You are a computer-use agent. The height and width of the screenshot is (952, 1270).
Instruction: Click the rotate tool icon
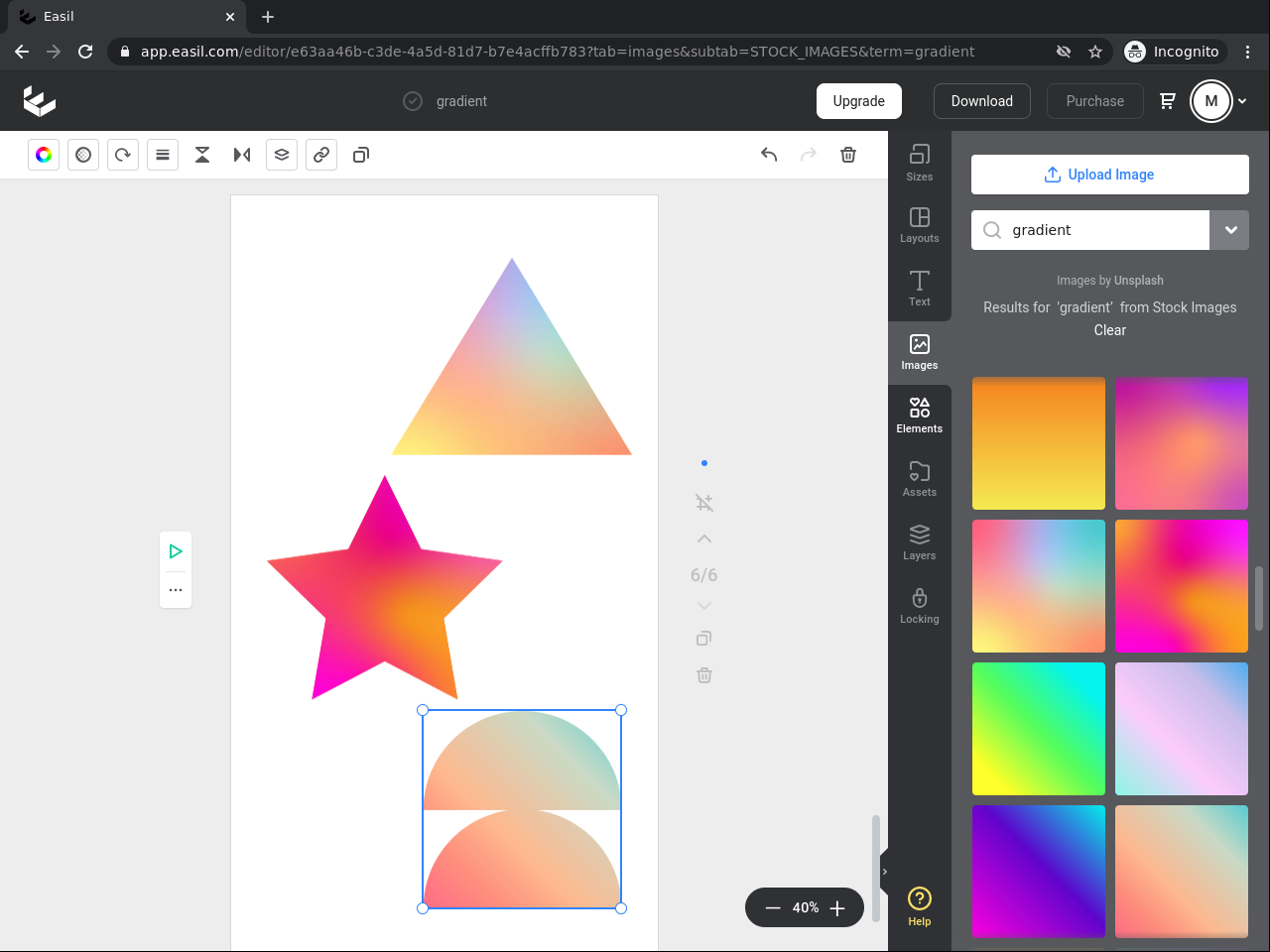click(x=123, y=155)
